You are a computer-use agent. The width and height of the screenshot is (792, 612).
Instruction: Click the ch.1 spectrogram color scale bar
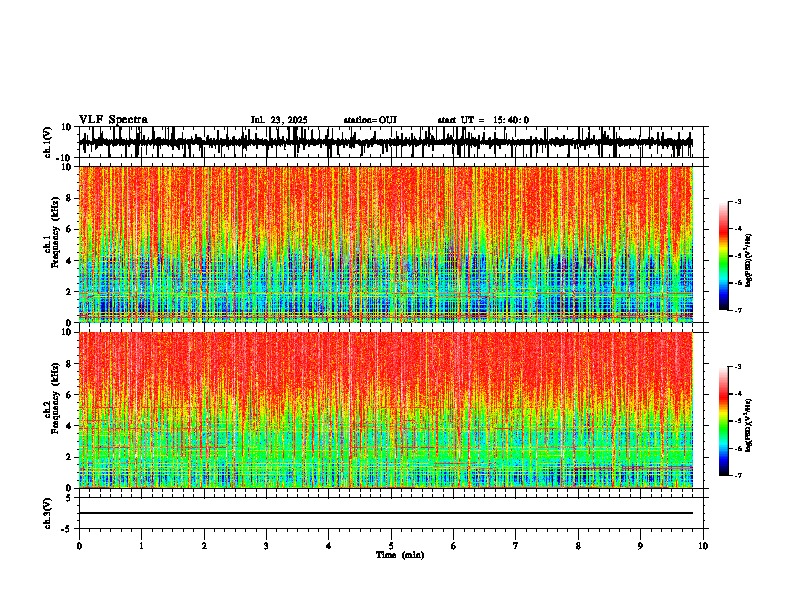click(x=723, y=256)
